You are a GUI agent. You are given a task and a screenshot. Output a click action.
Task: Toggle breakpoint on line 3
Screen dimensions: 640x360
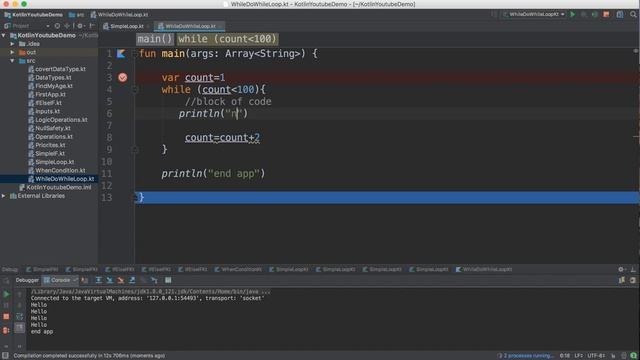click(x=122, y=78)
